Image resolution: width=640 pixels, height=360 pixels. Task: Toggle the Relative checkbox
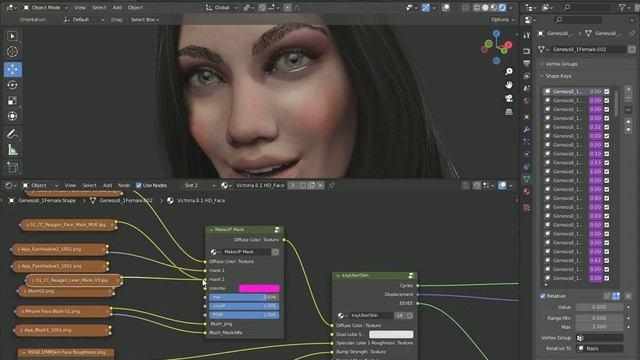(543, 296)
